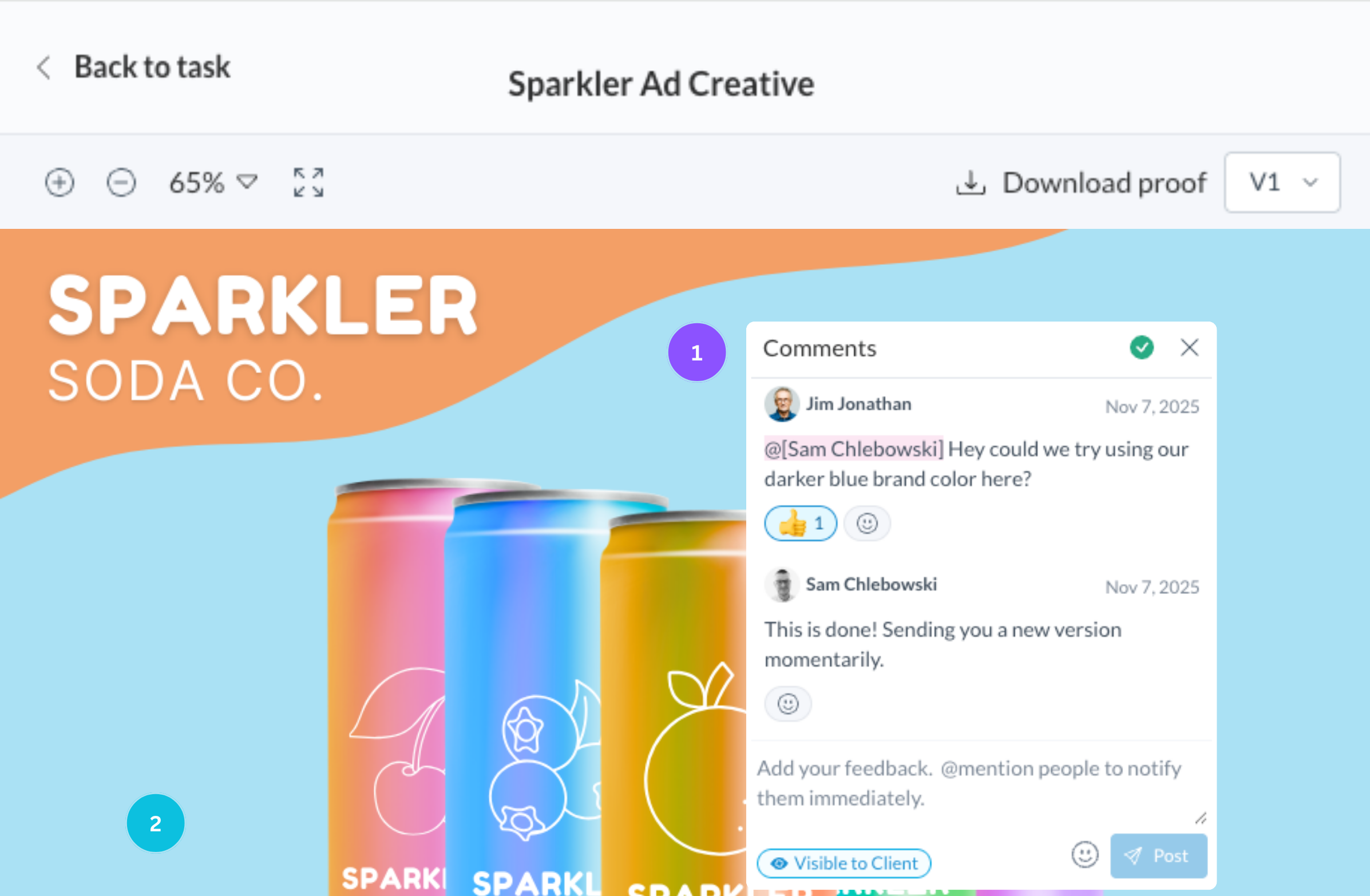The image size is (1370, 896).
Task: Go back using the left chevron arrow
Action: pos(44,68)
